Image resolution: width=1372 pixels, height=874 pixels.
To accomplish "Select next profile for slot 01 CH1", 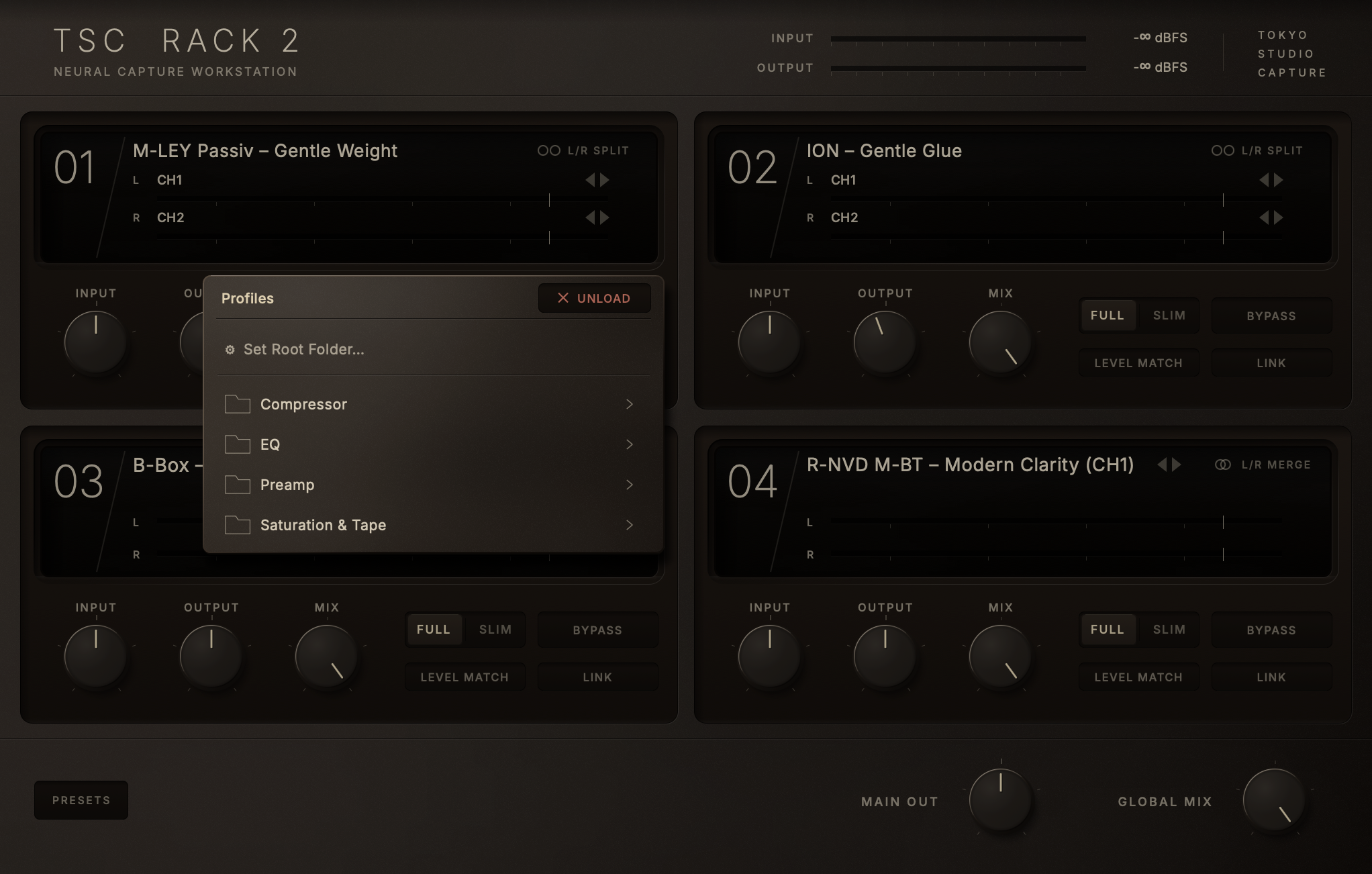I will pos(605,180).
